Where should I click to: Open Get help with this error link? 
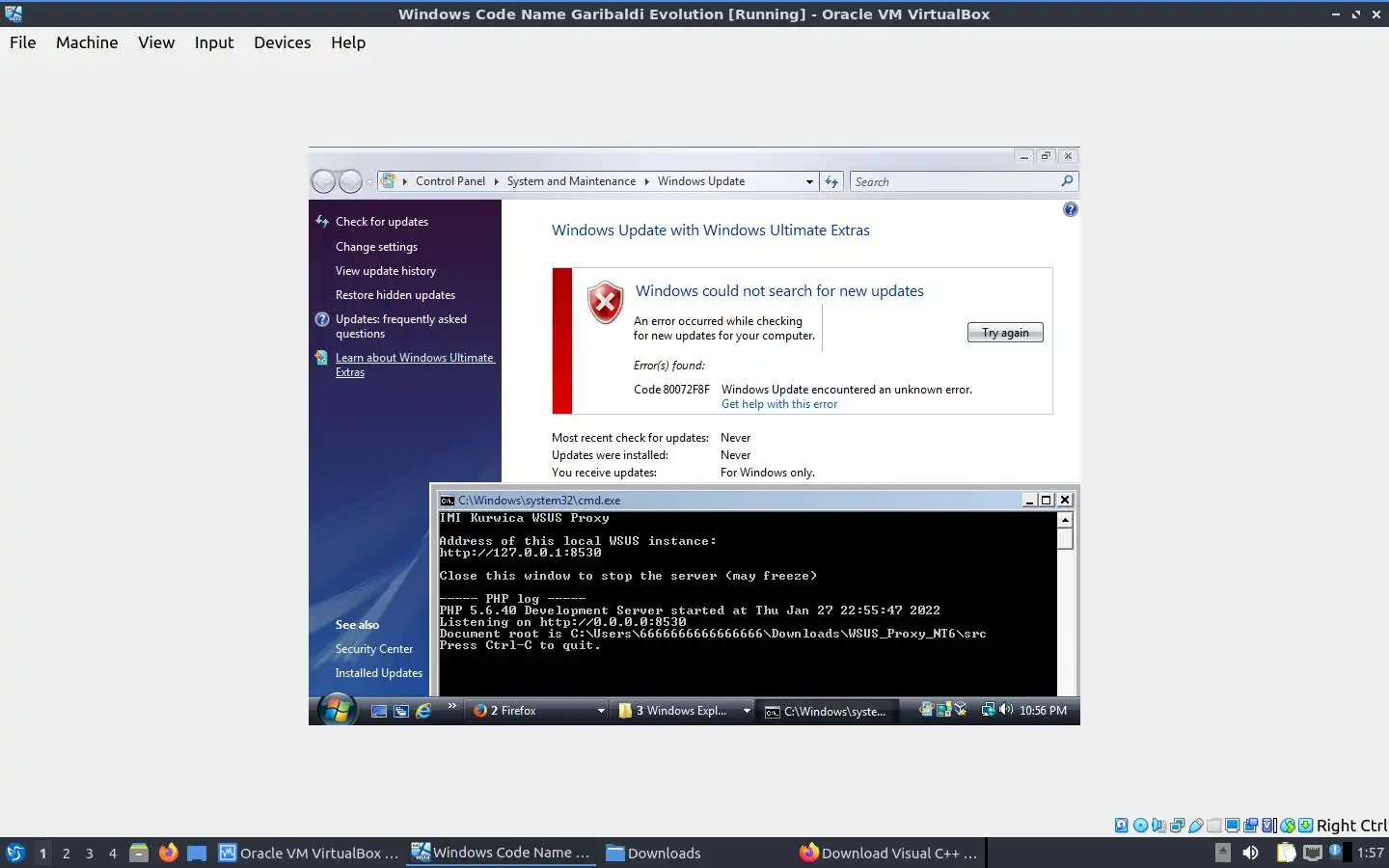pyautogui.click(x=779, y=404)
